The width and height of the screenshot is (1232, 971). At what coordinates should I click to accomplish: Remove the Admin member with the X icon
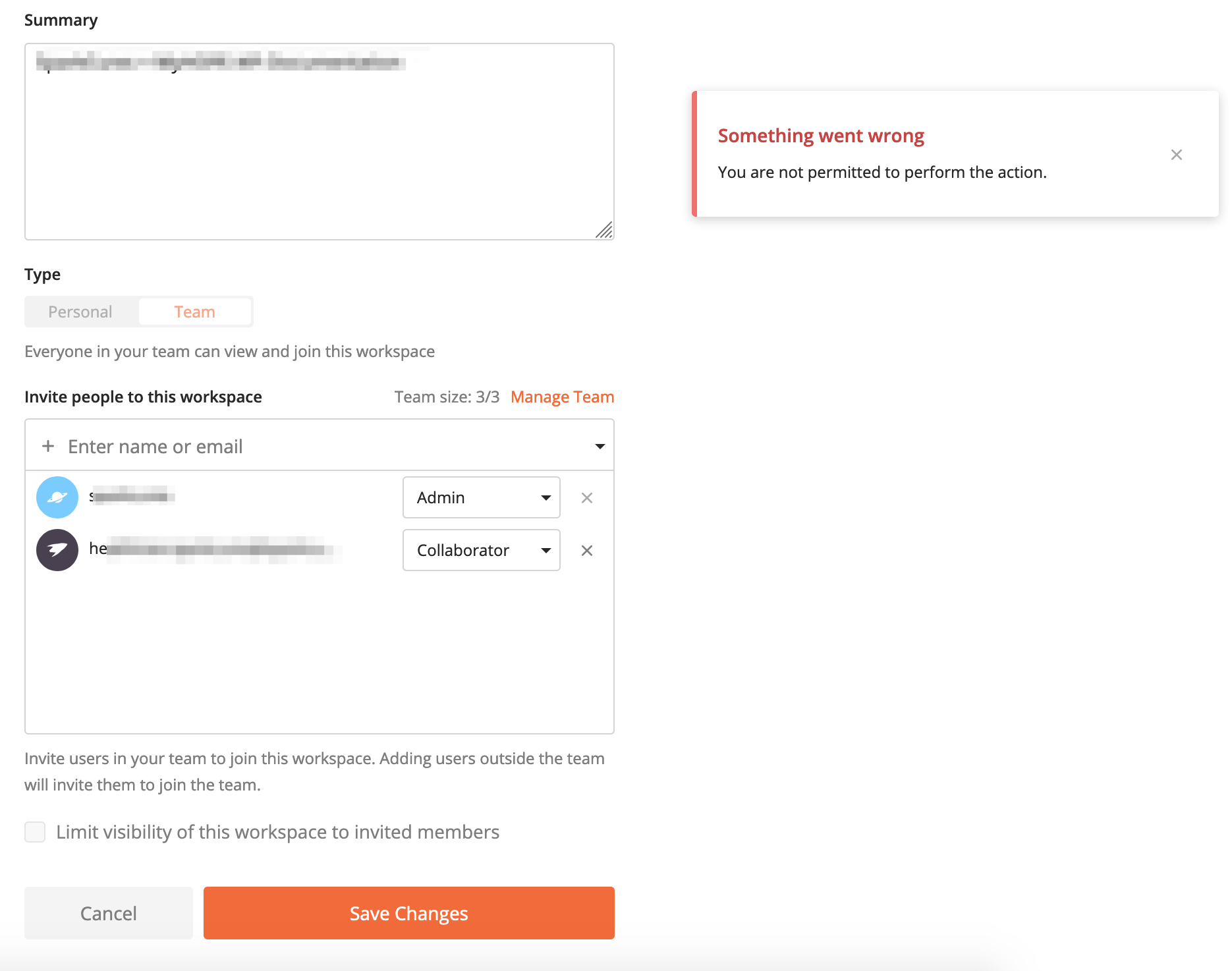click(x=586, y=497)
